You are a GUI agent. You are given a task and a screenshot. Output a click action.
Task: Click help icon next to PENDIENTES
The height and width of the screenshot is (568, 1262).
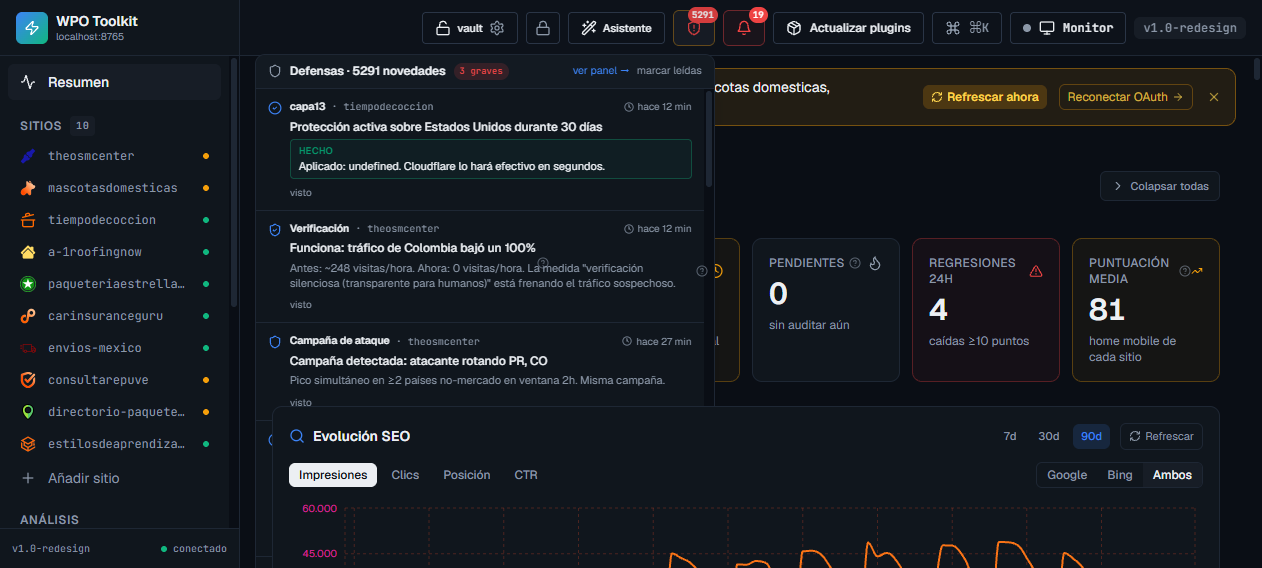click(855, 263)
